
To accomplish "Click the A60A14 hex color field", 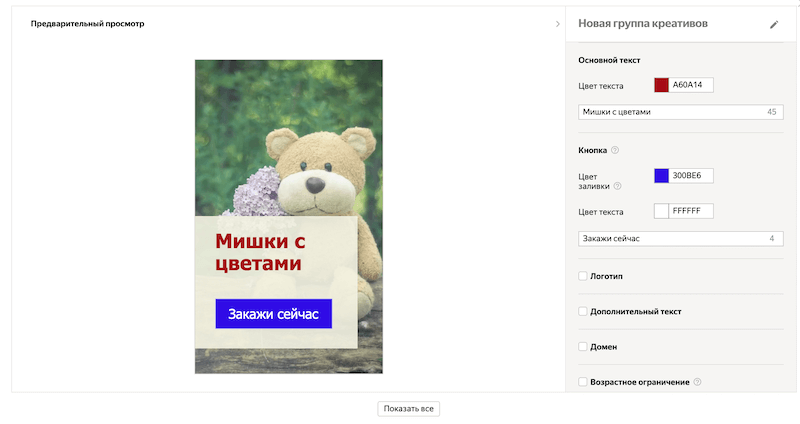I will point(692,85).
